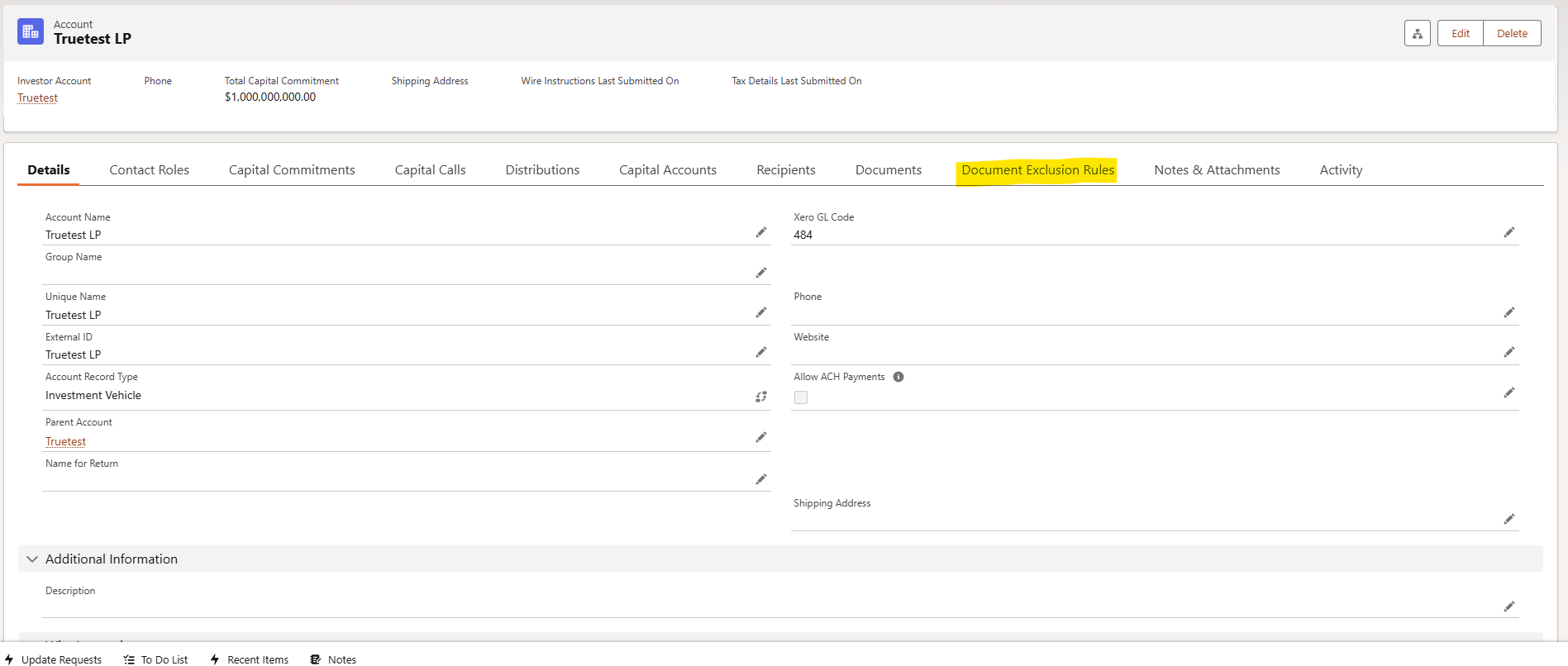Toggle Allow ACH Payments checkbox
Viewport: 1568px width, 666px height.
pyautogui.click(x=801, y=397)
